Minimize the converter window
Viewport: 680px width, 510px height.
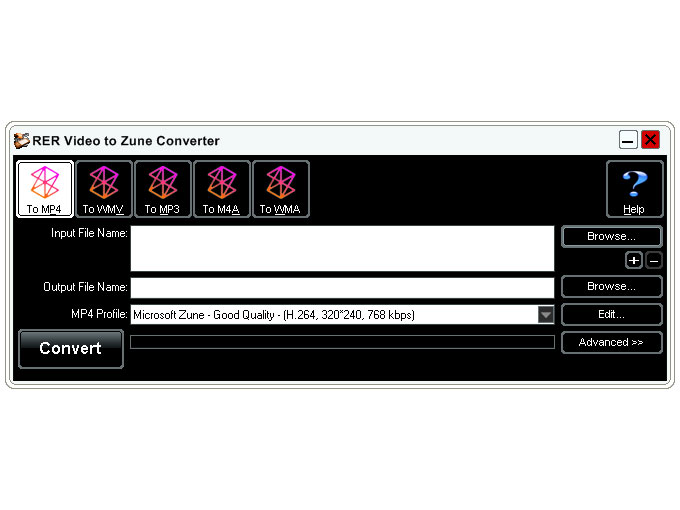[628, 140]
